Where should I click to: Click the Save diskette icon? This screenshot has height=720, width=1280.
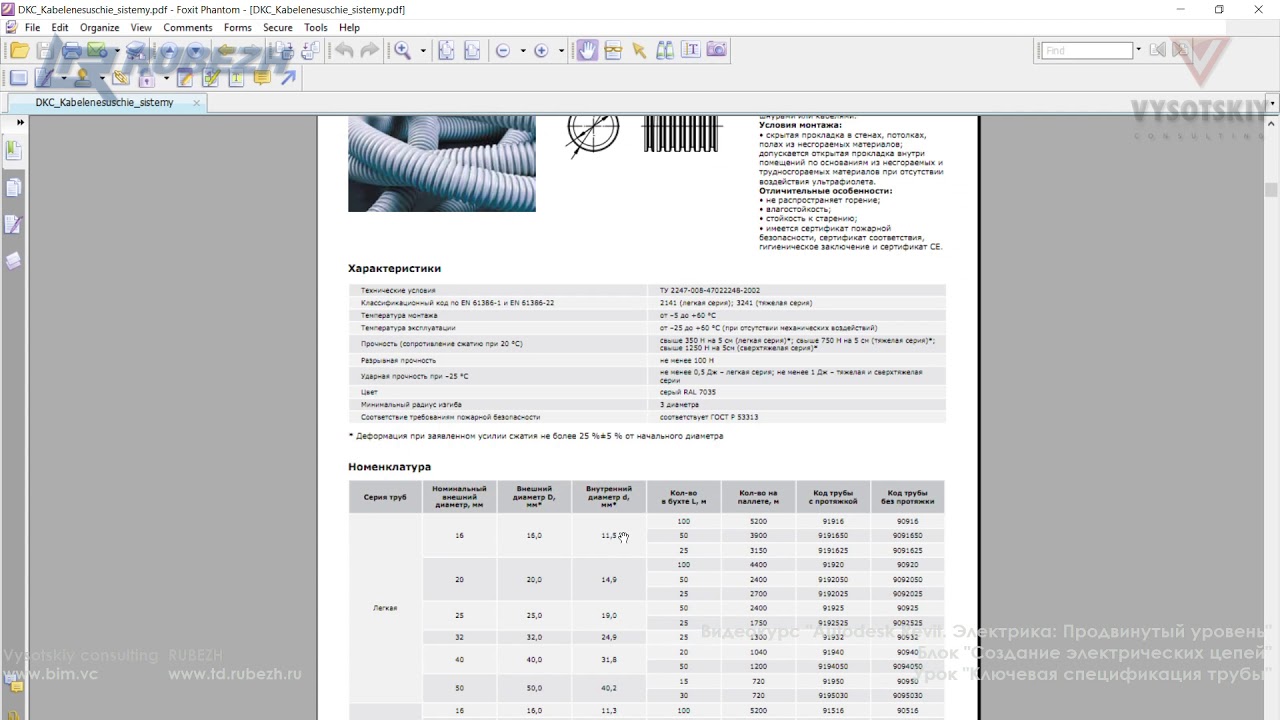[45, 51]
